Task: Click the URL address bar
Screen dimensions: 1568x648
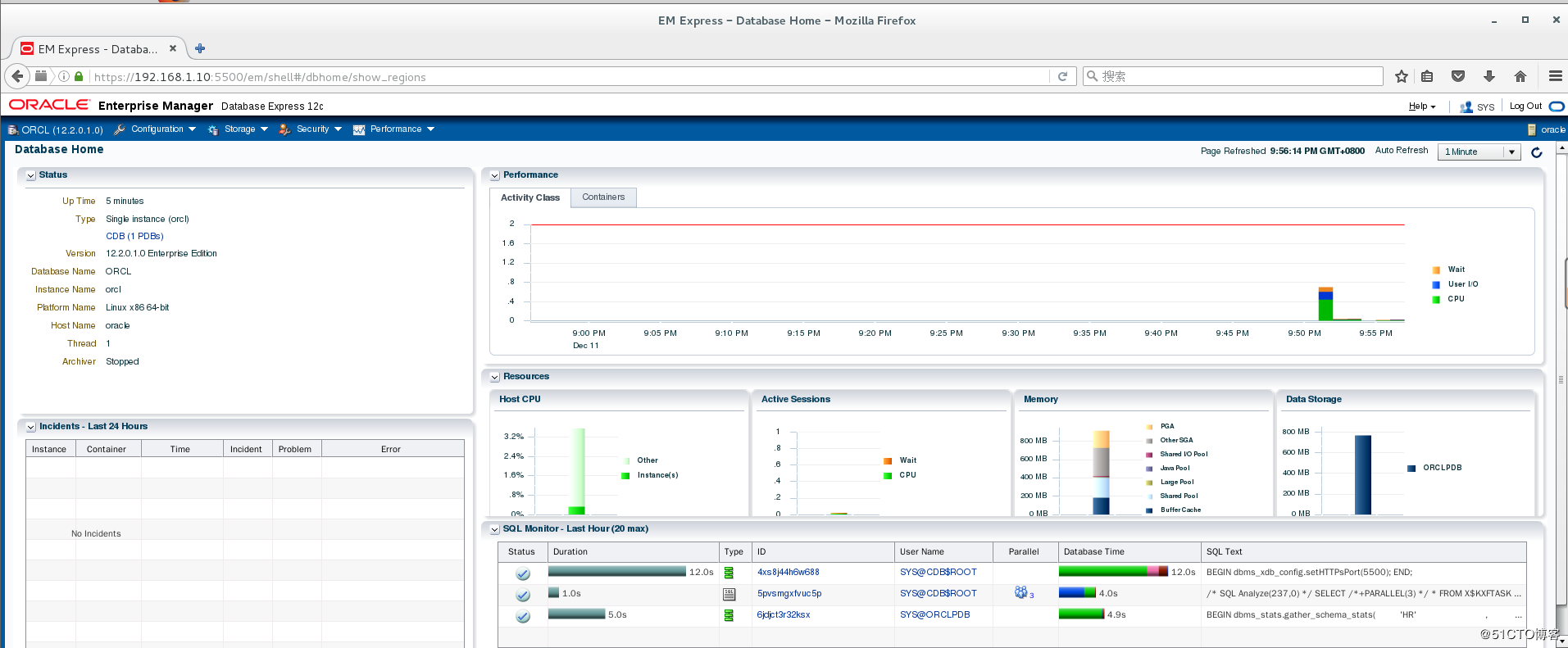Action: [x=570, y=76]
